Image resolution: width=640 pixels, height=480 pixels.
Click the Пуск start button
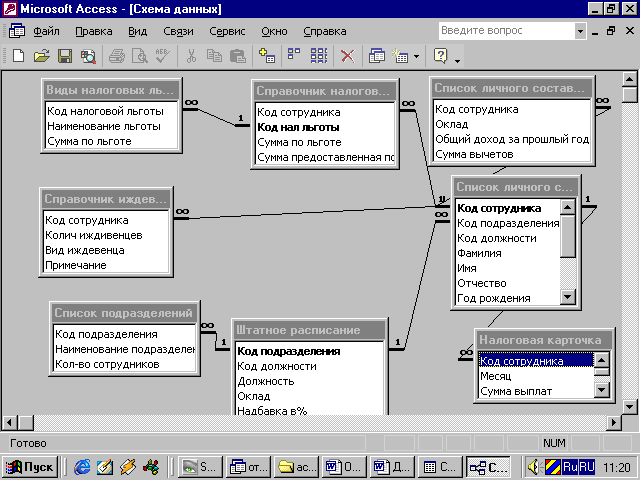click(30, 466)
